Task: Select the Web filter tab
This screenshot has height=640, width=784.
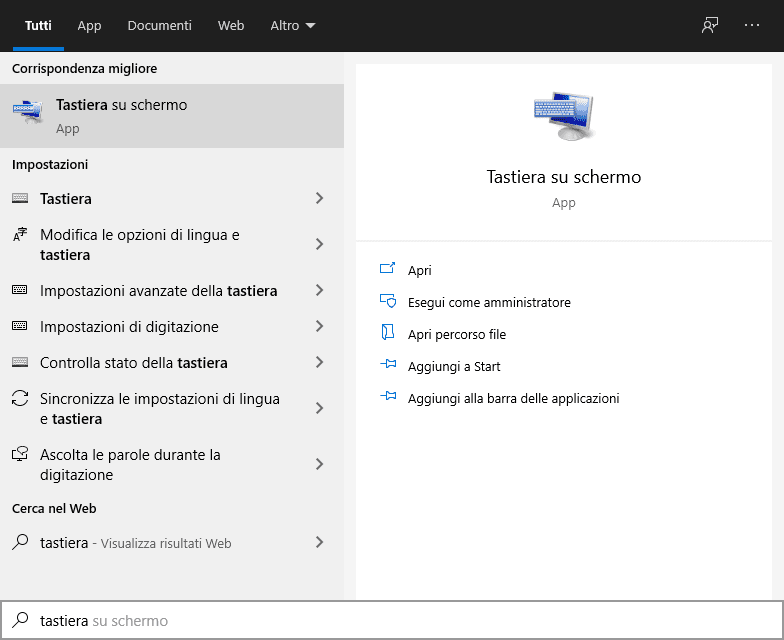Action: (x=231, y=26)
